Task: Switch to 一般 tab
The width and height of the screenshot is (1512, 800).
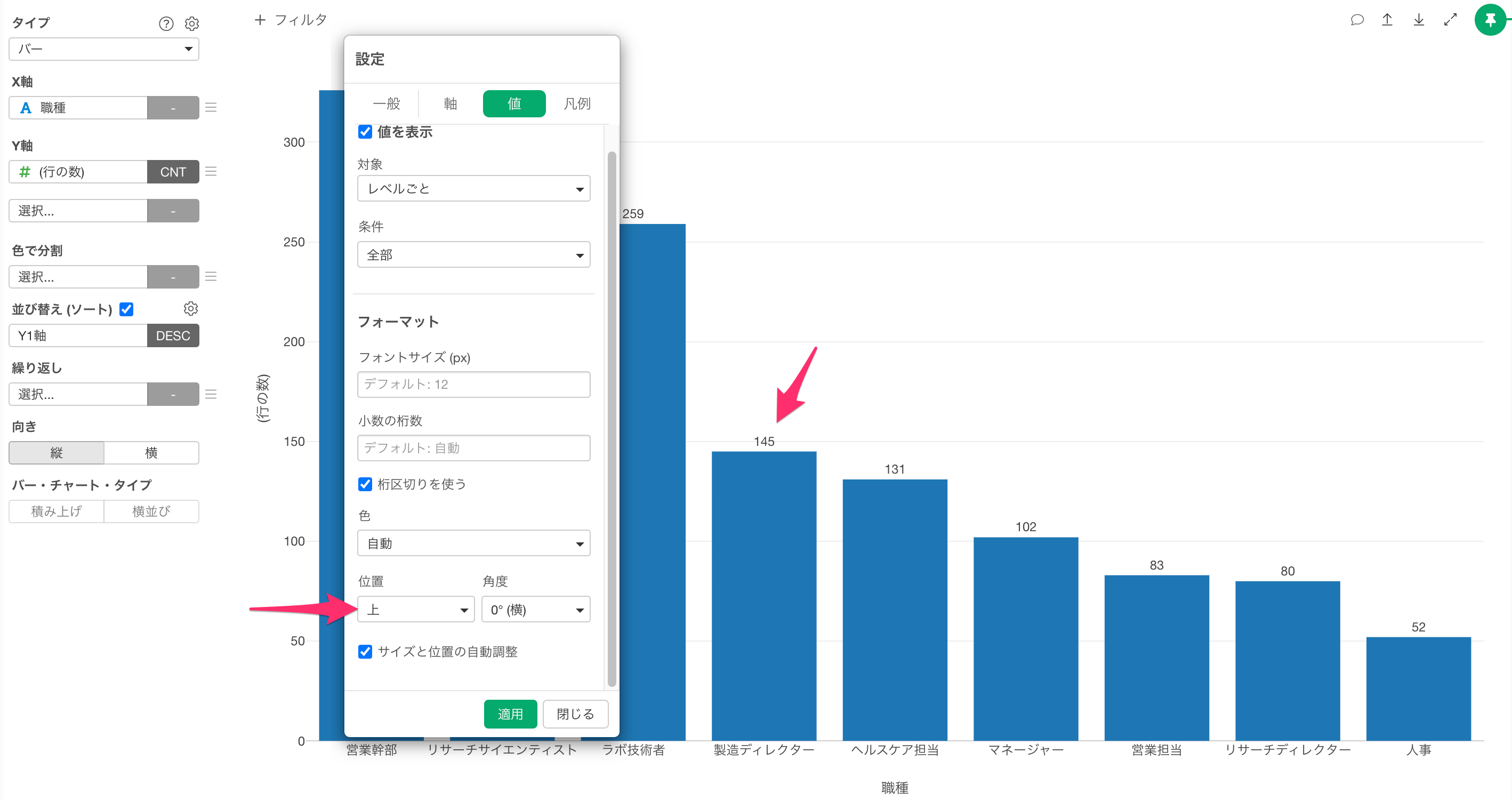Action: (x=387, y=104)
